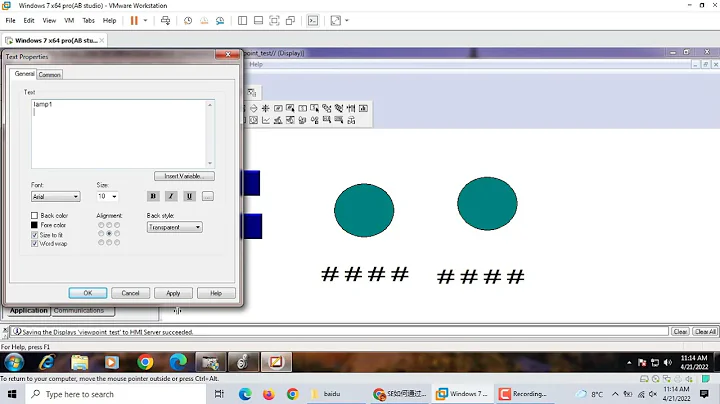720x404 pixels.
Task: Click the text box down scroll arrow
Action: click(210, 163)
